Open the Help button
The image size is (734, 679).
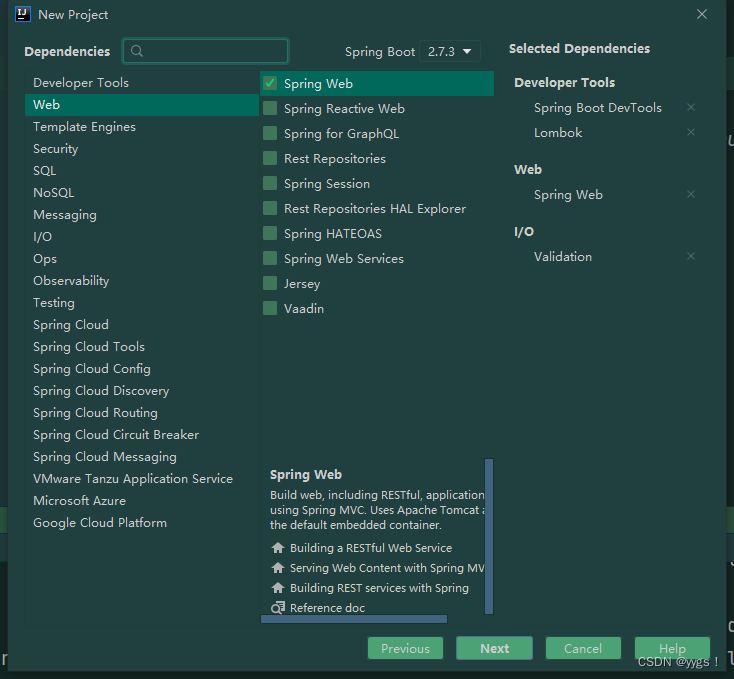pyautogui.click(x=672, y=648)
